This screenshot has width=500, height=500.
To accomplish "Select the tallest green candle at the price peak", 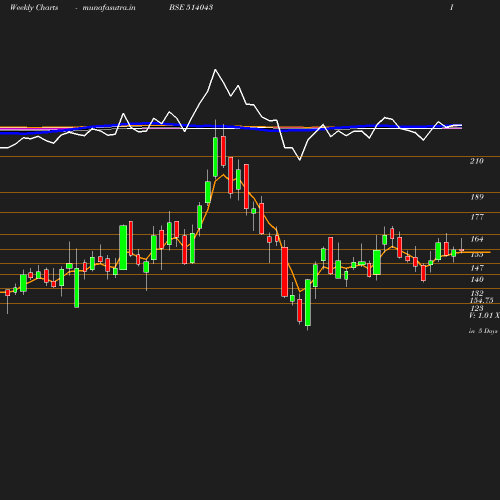I will click(215, 157).
